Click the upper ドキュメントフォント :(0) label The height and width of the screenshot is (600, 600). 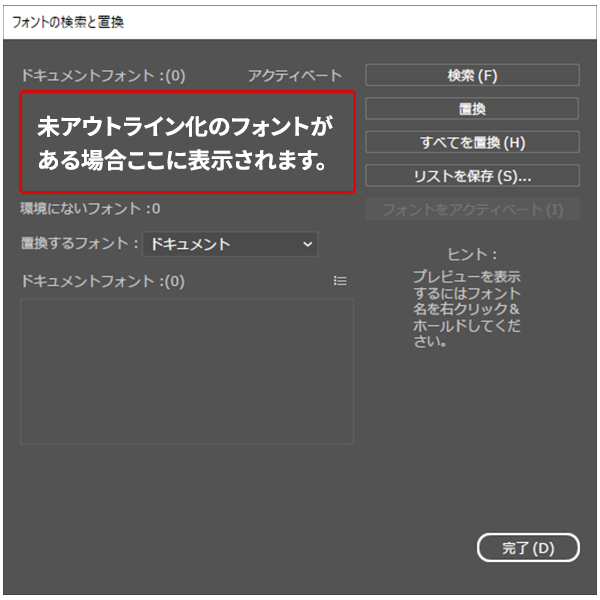[x=103, y=75]
